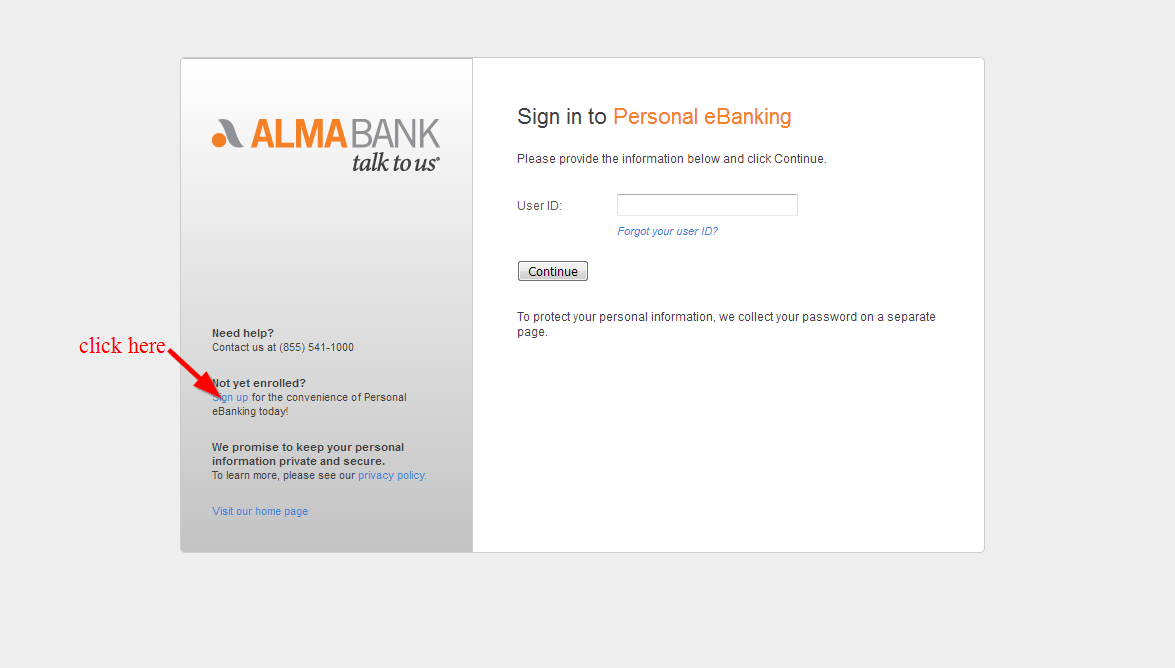Open the 'Forgot your user ID?' link
The height and width of the screenshot is (668, 1175).
(x=667, y=231)
